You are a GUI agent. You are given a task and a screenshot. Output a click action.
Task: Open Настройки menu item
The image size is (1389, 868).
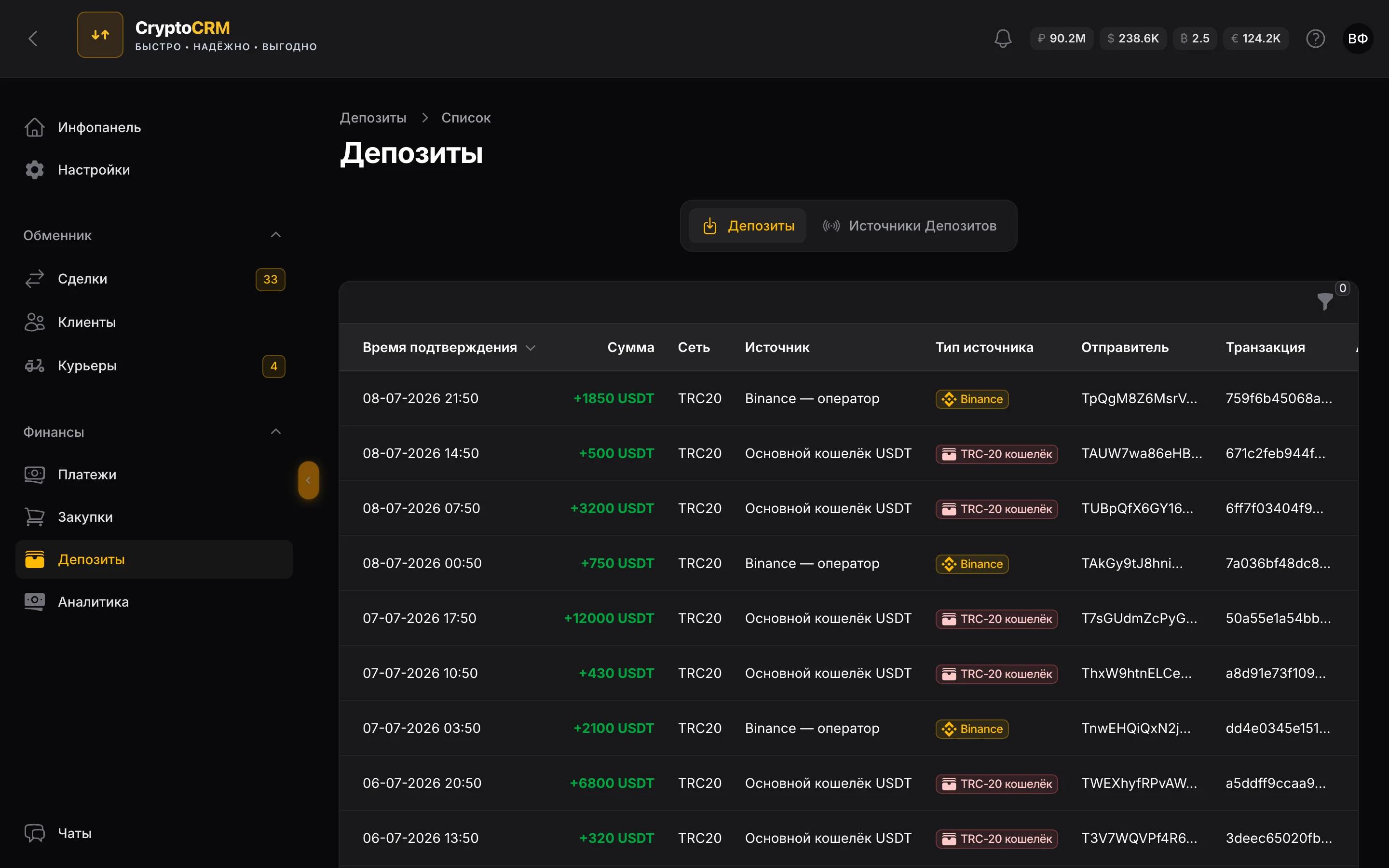[x=154, y=170]
